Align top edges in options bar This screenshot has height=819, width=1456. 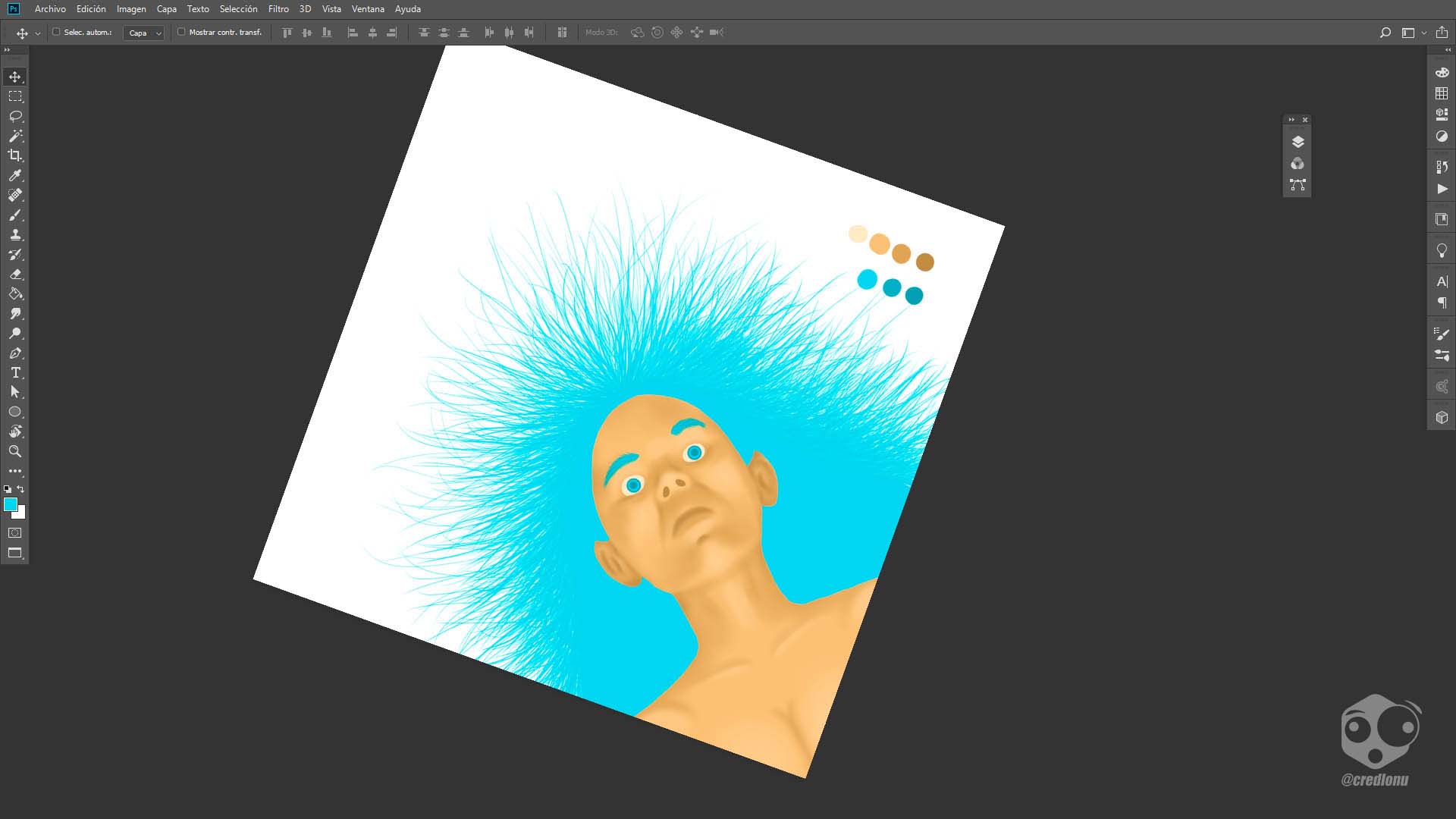287,33
